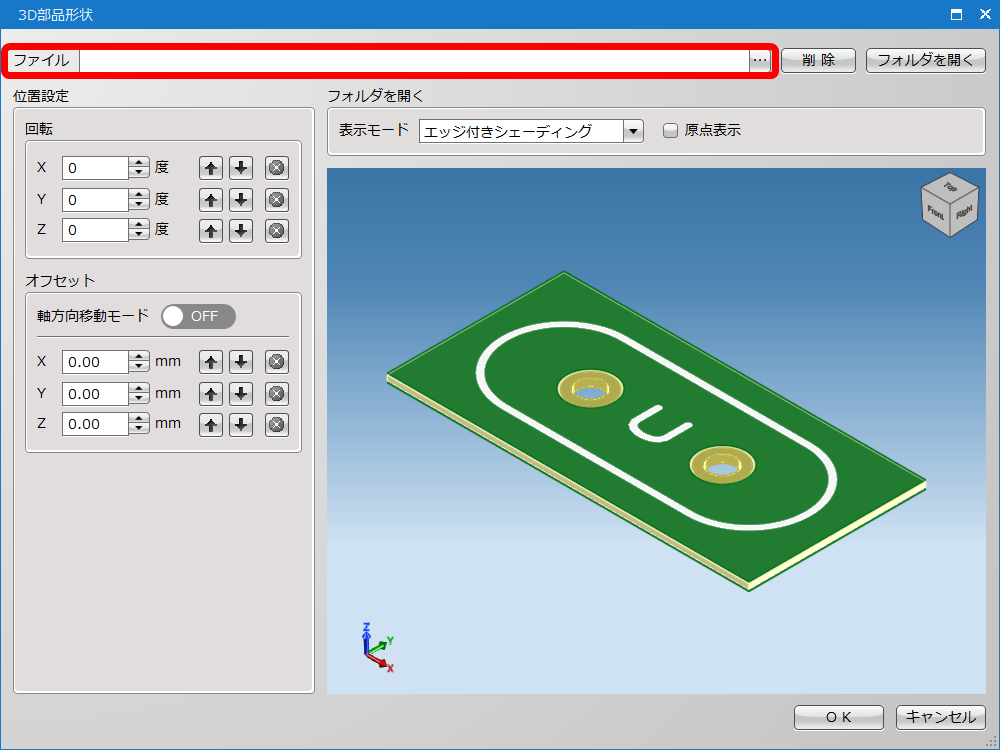
Task: Reset the Y offset value
Action: click(x=277, y=393)
